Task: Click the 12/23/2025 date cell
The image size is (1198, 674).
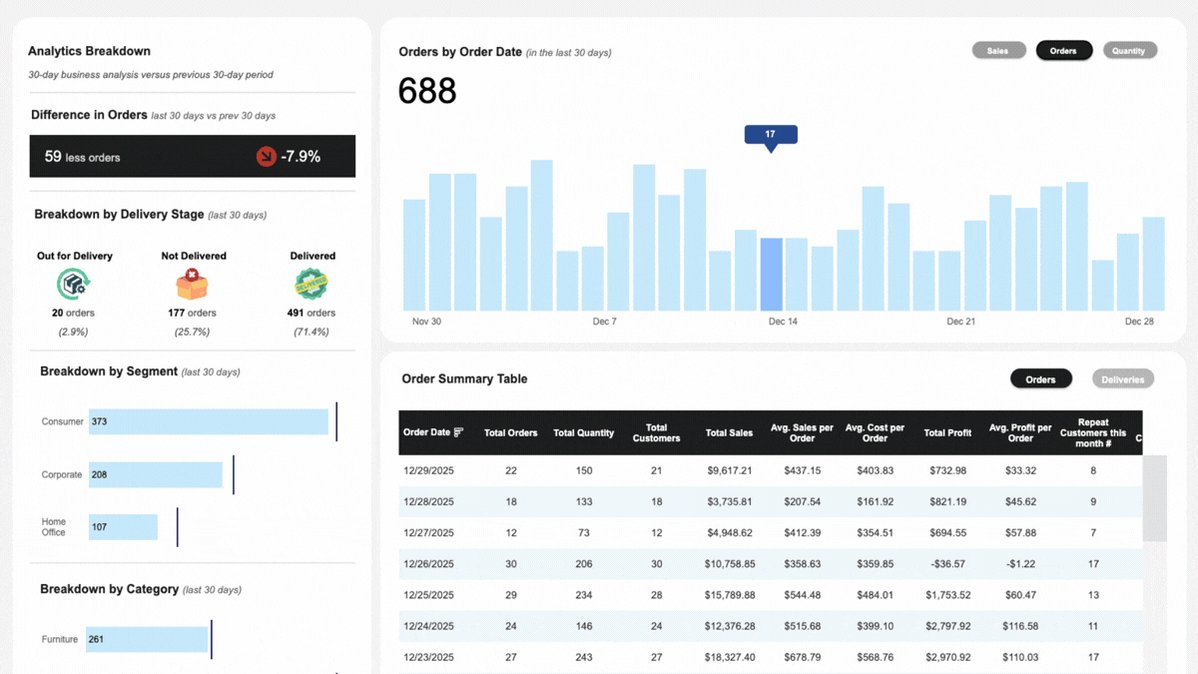Action: click(x=429, y=657)
